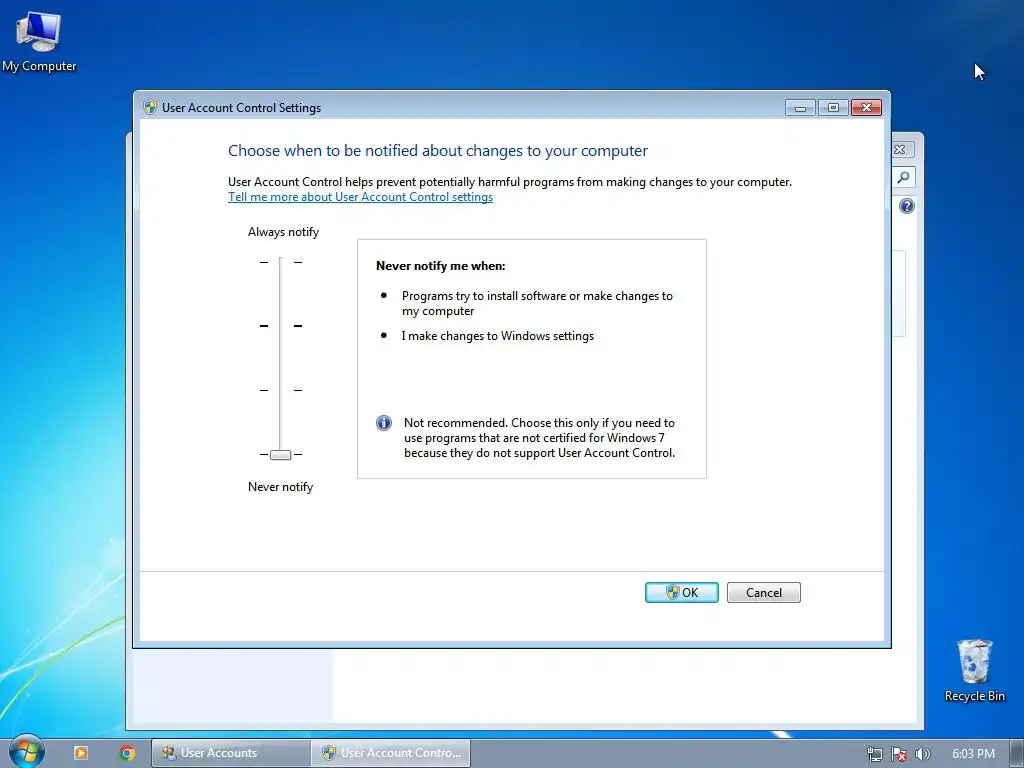Click Show desktop button at taskbar end

1016,753
